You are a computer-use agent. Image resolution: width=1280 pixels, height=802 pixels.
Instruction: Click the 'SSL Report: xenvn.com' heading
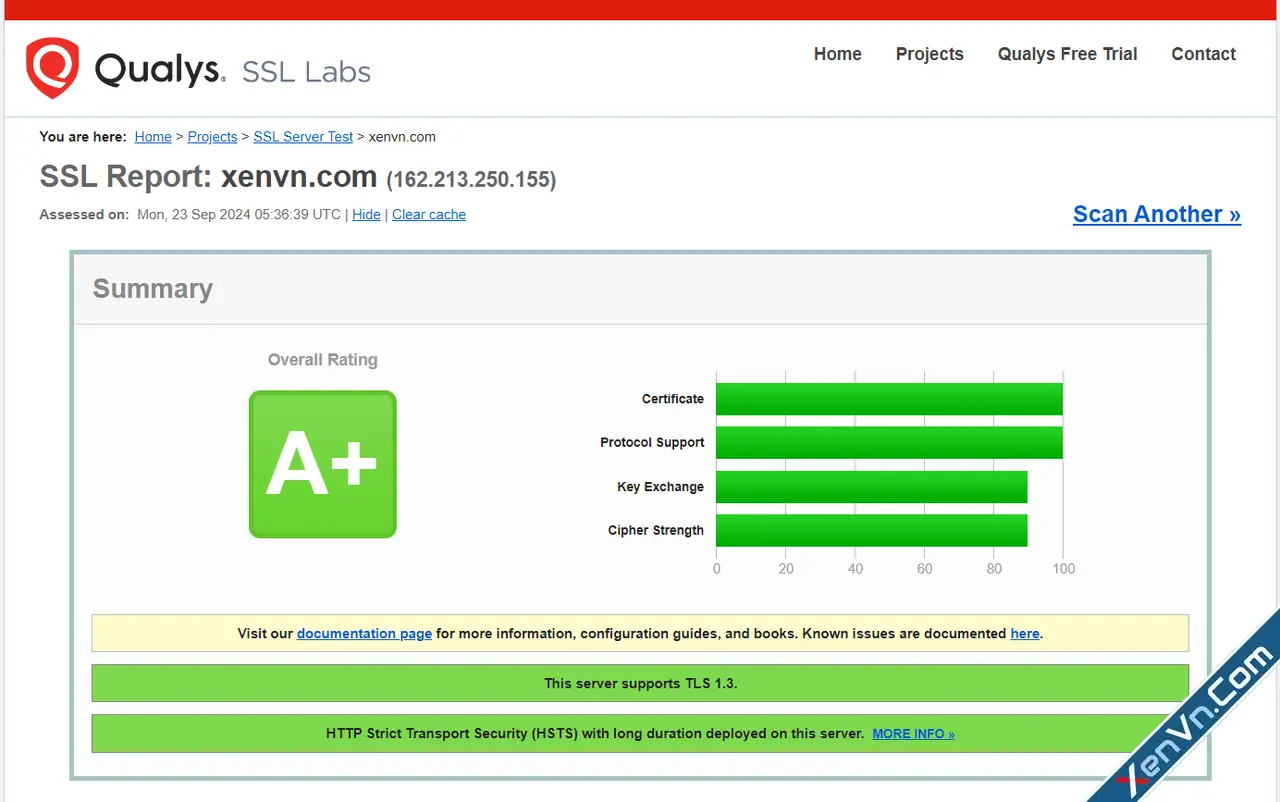(x=208, y=177)
